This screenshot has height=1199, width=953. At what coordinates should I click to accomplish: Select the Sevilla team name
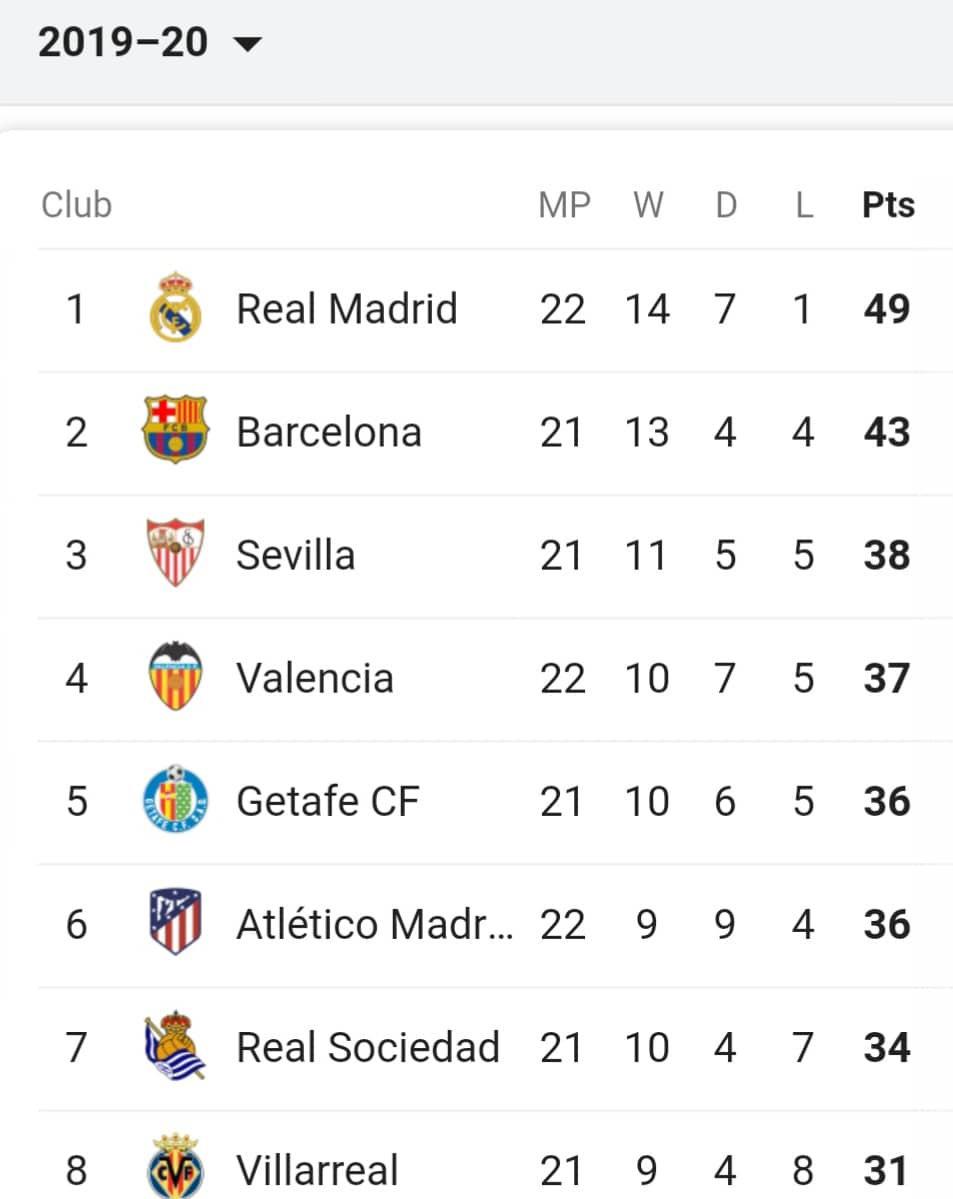295,555
